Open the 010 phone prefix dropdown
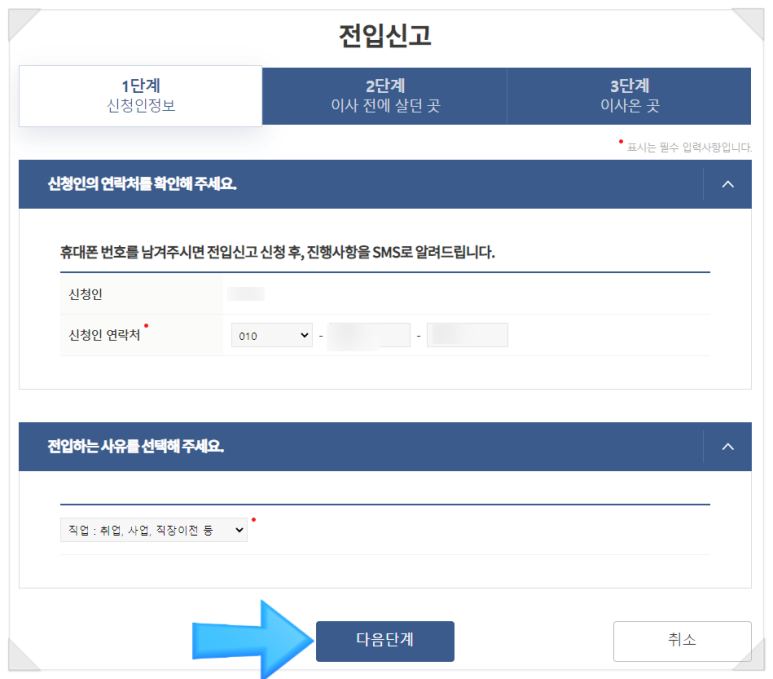The height and width of the screenshot is (679, 773). pos(272,335)
